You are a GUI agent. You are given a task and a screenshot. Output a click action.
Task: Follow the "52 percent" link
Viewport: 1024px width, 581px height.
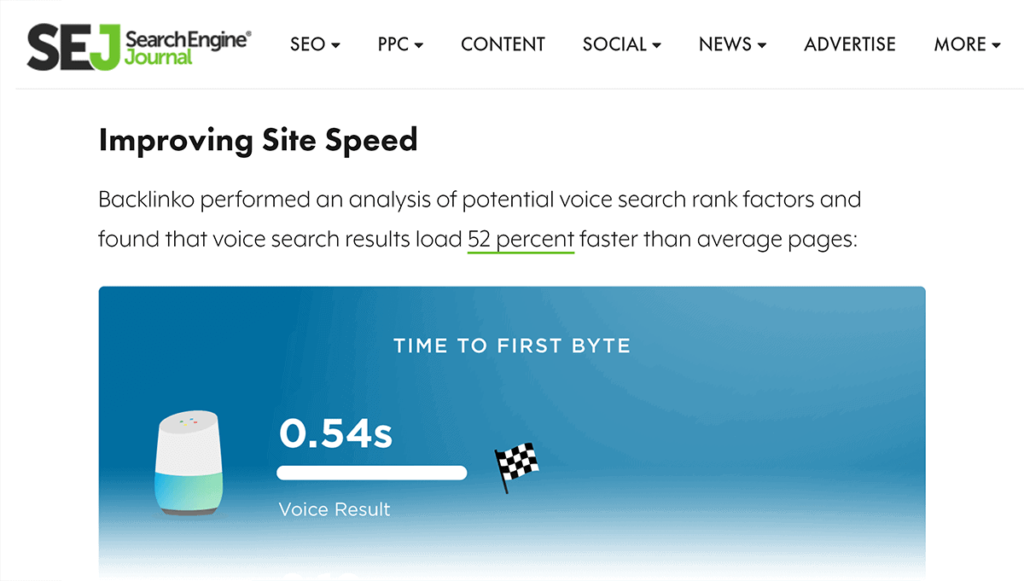pos(521,240)
